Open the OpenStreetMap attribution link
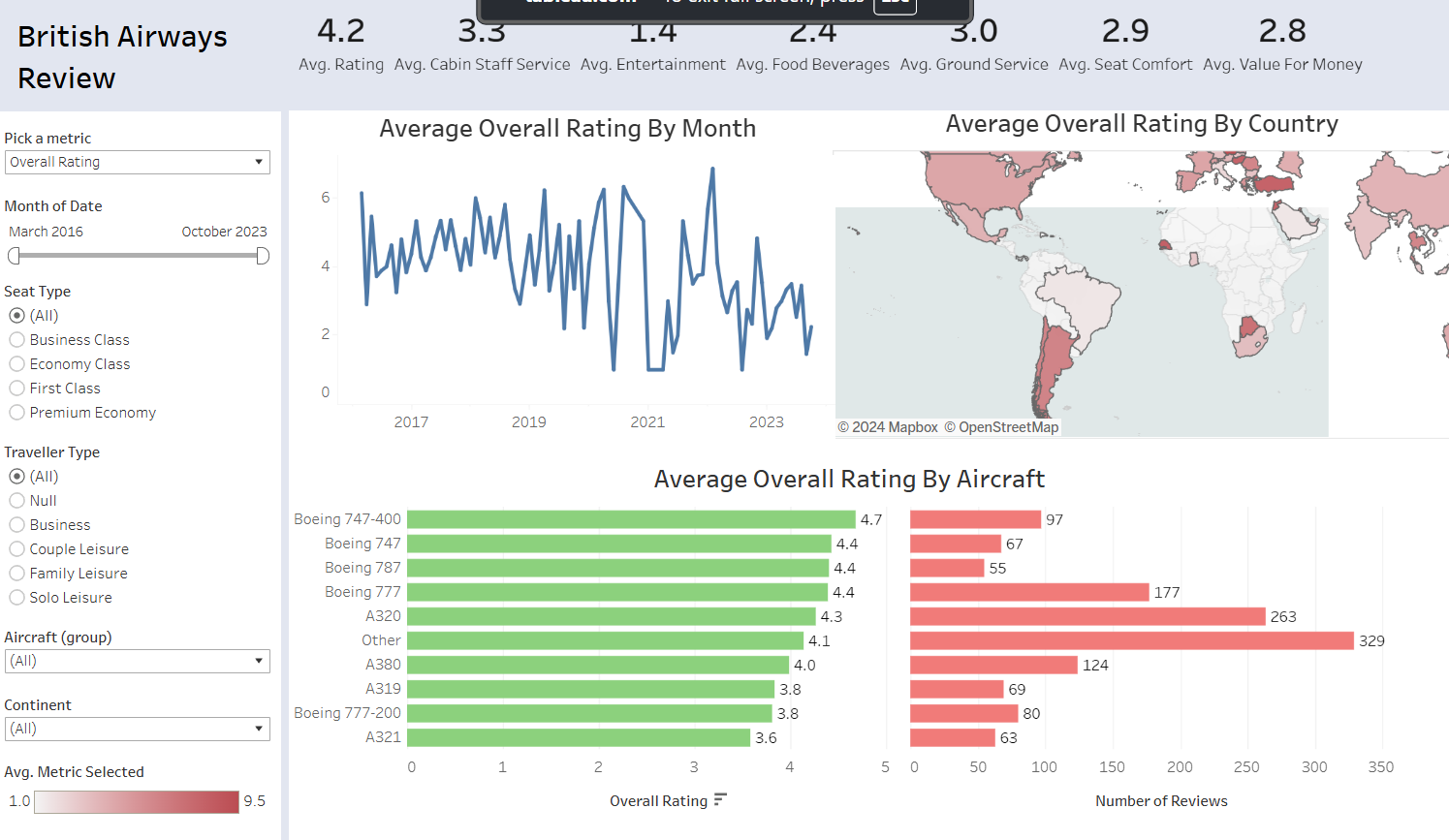 click(x=1007, y=427)
